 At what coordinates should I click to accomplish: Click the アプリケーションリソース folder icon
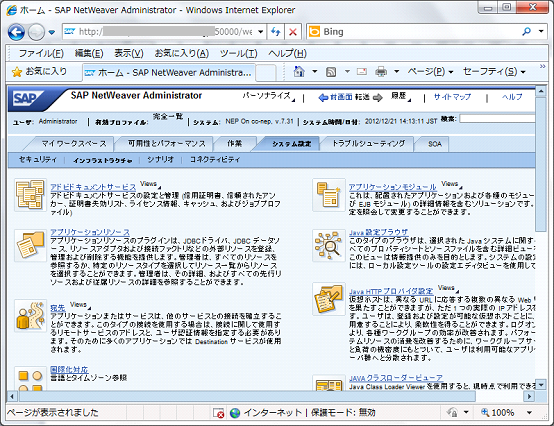click(30, 245)
